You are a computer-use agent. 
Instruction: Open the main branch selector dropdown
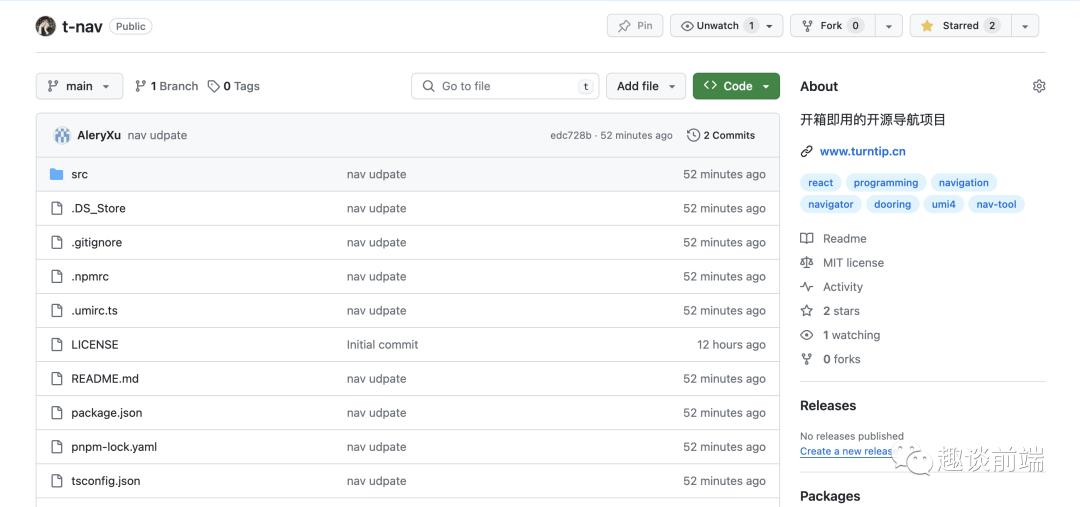click(79, 86)
